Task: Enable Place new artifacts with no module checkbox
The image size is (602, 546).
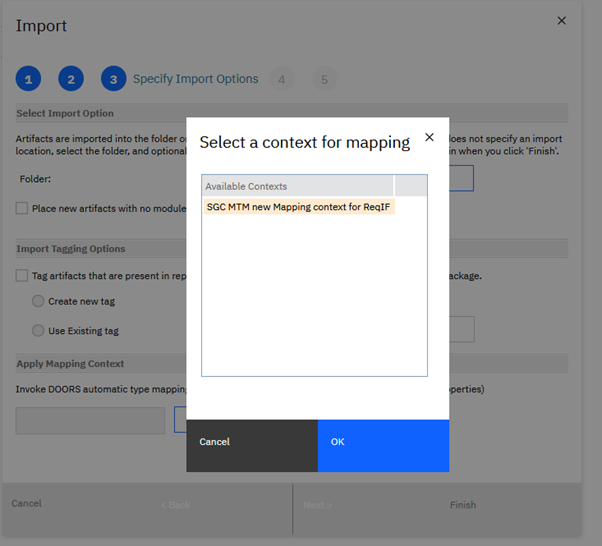Action: (x=22, y=208)
